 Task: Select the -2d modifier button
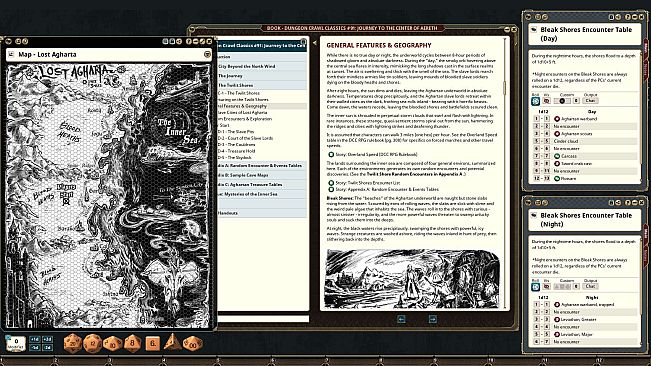pos(47,347)
